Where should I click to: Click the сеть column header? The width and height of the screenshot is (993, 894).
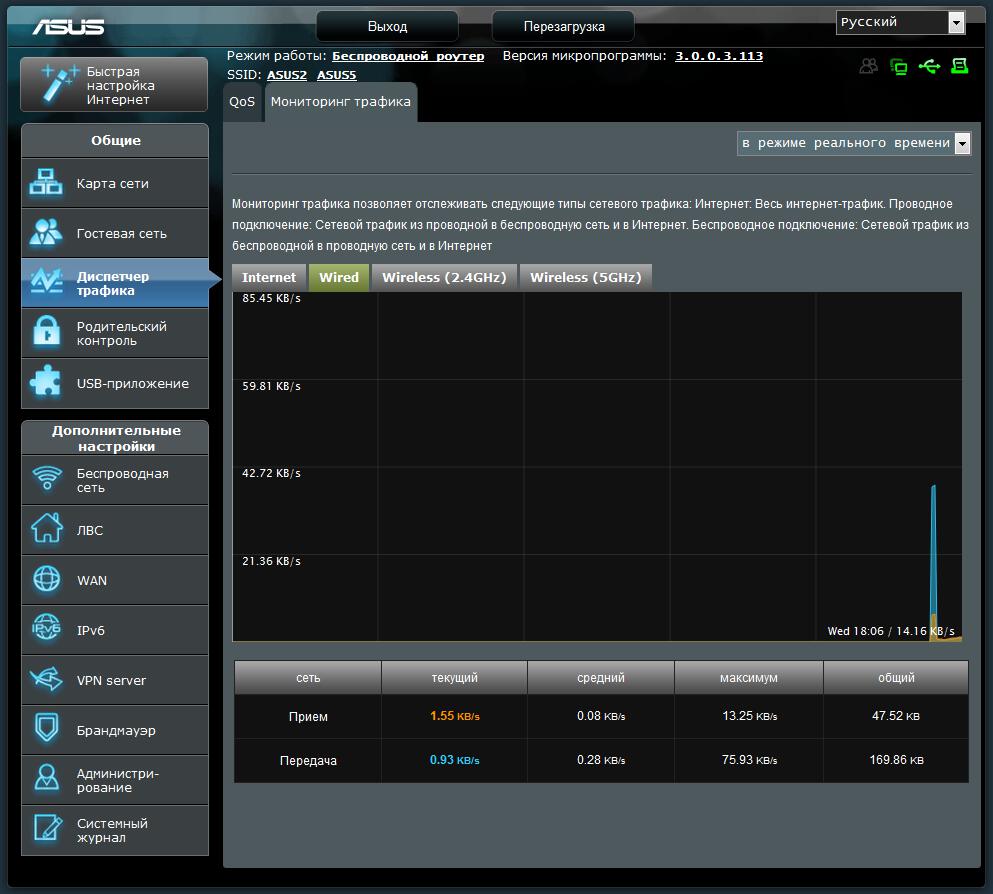(308, 677)
